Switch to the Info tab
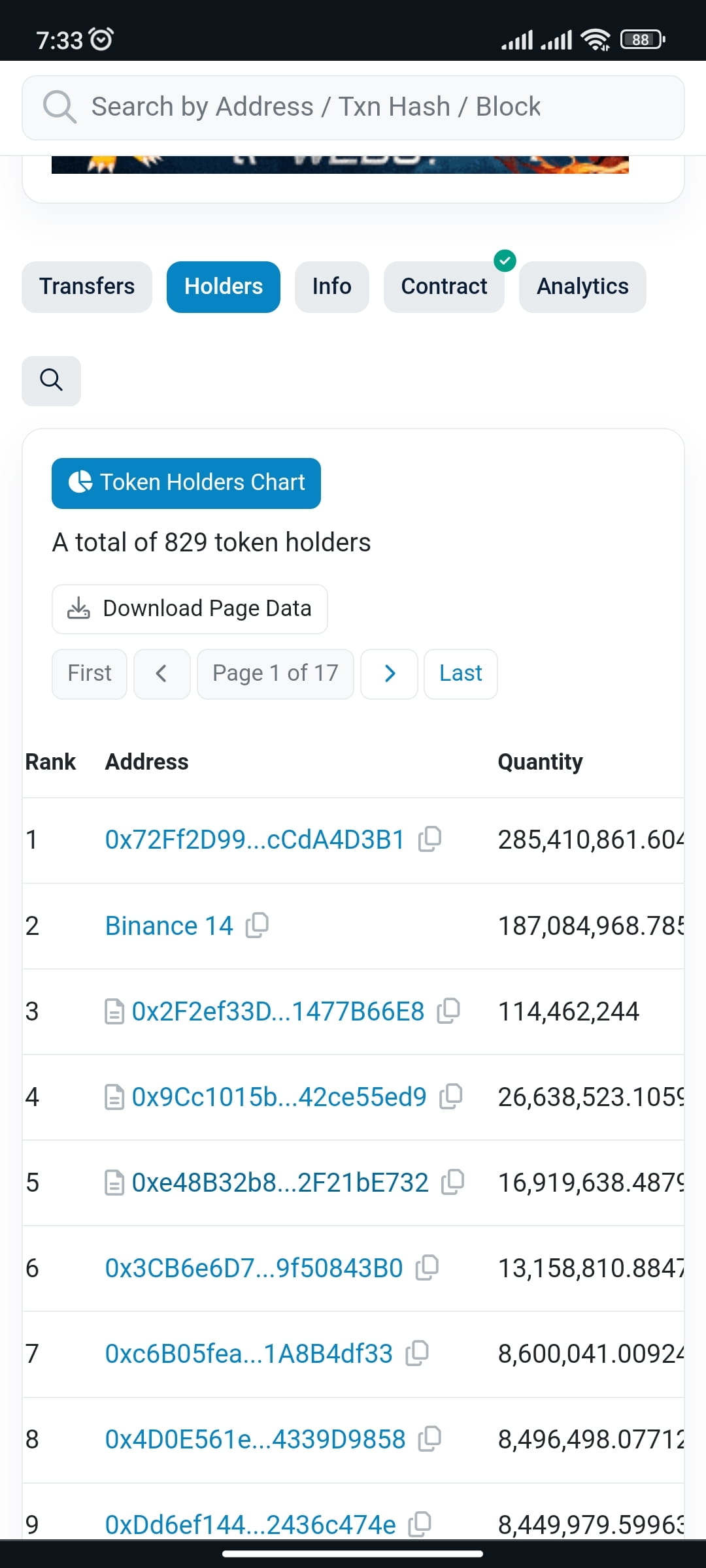The height and width of the screenshot is (1568, 706). pyautogui.click(x=331, y=286)
